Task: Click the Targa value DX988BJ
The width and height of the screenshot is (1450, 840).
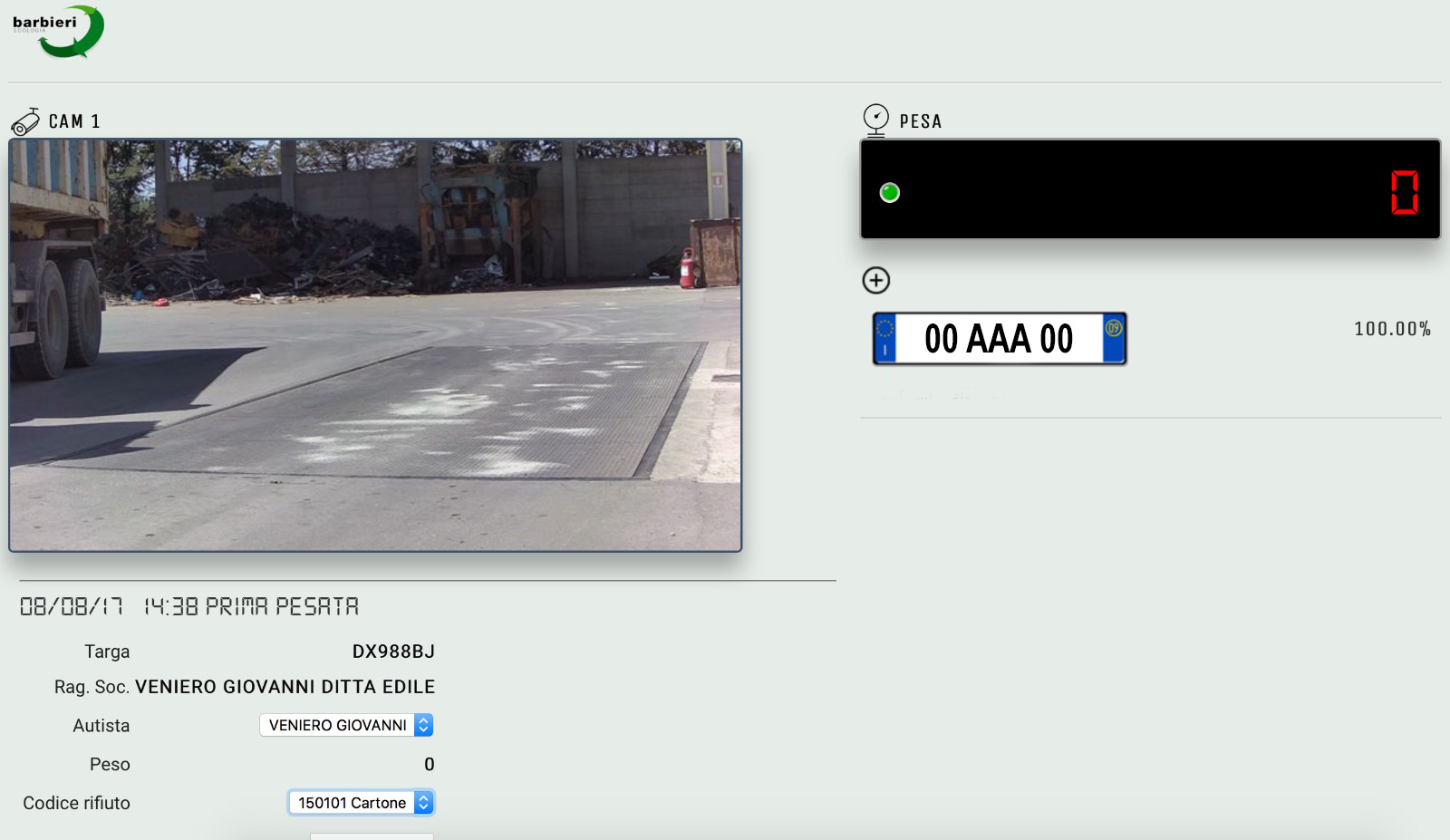Action: [x=393, y=652]
